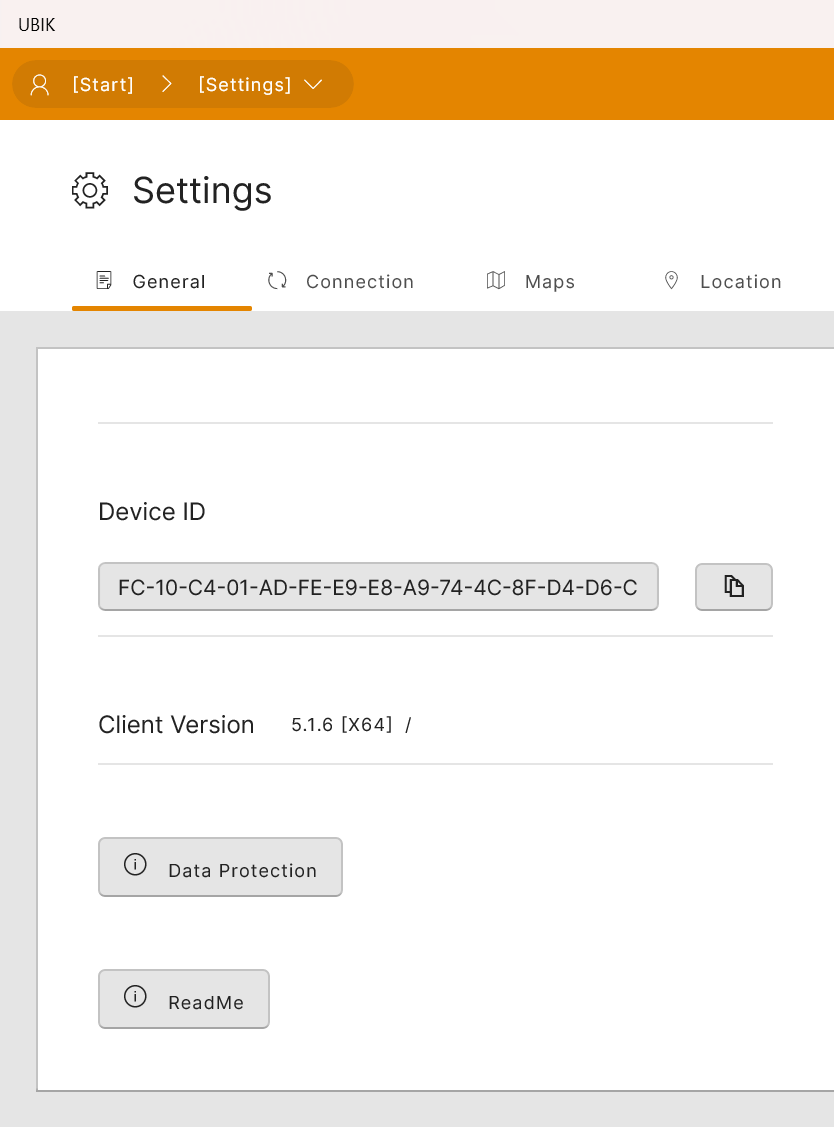834x1127 pixels.
Task: Click the sync arrows icon for Connection
Action: (x=277, y=281)
